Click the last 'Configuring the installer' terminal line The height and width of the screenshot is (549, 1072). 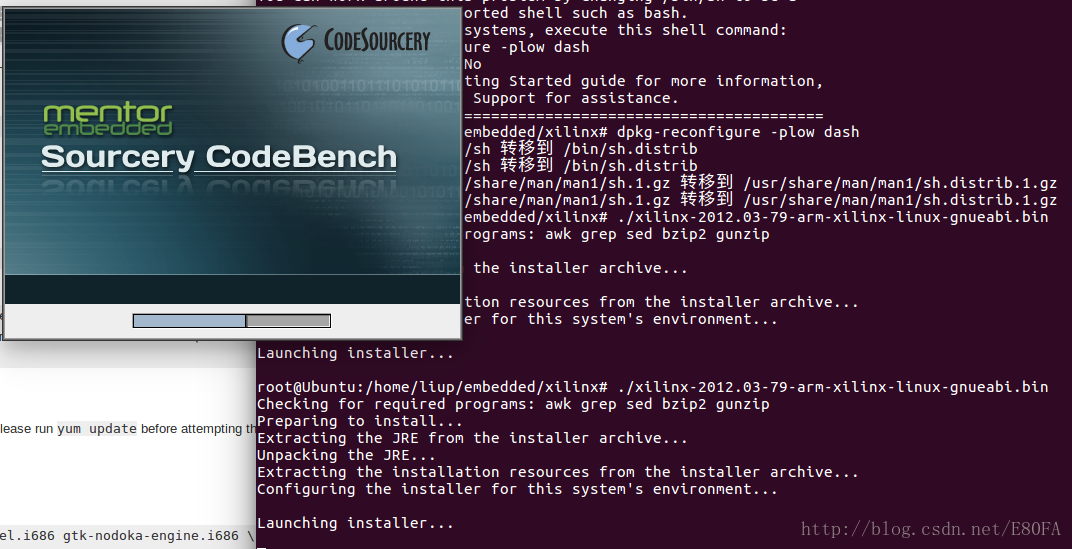point(517,490)
